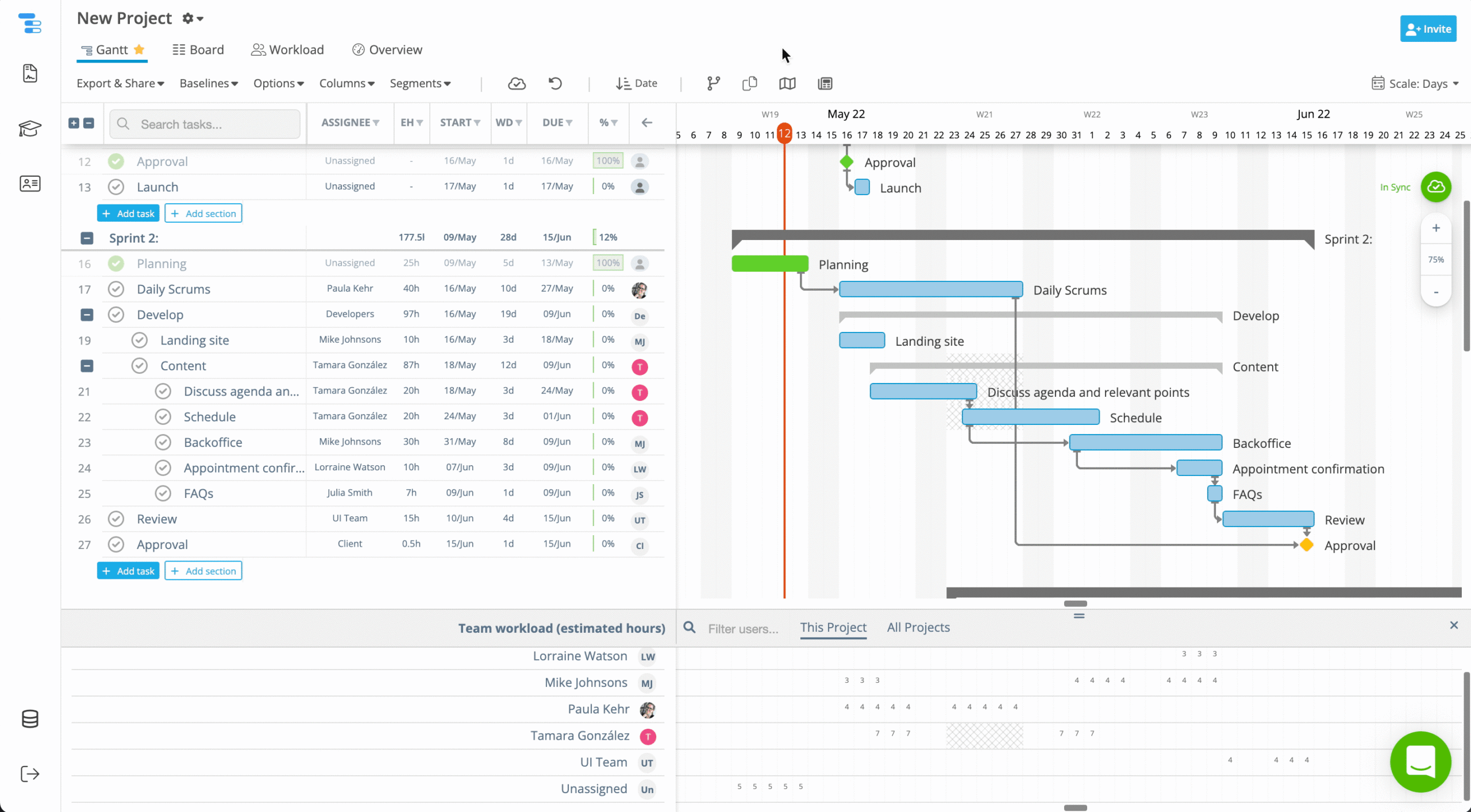
Task: Click the logout icon in sidebar
Action: pos(30,774)
